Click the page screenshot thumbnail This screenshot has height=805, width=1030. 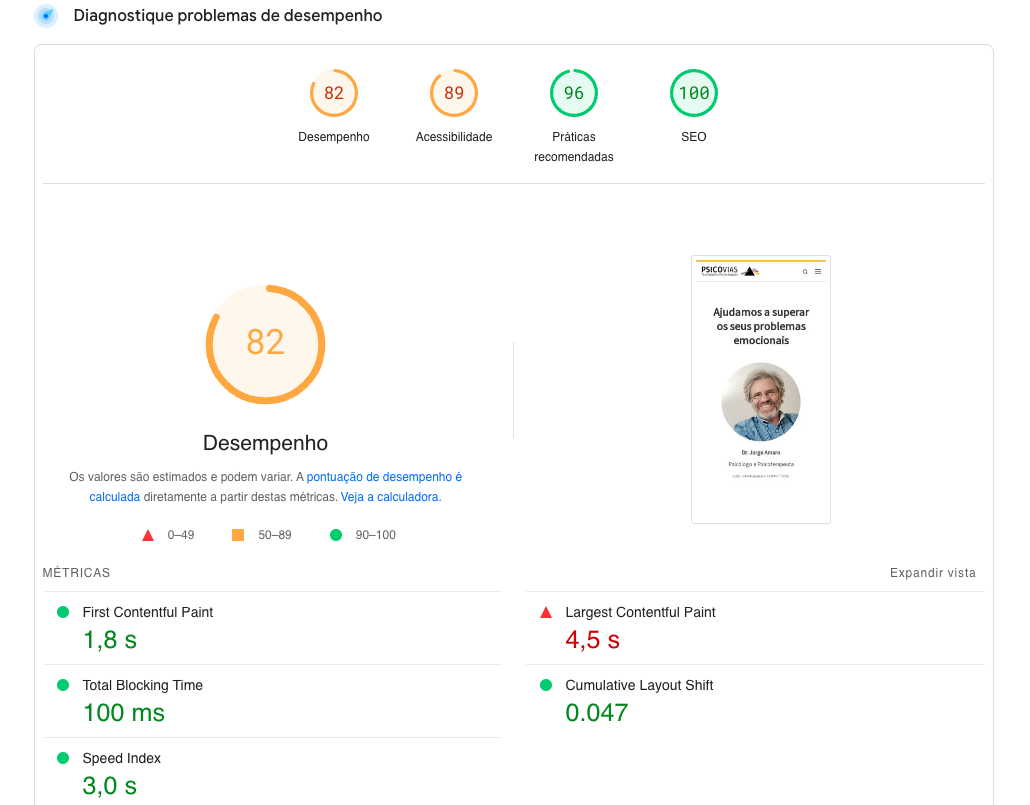point(760,389)
